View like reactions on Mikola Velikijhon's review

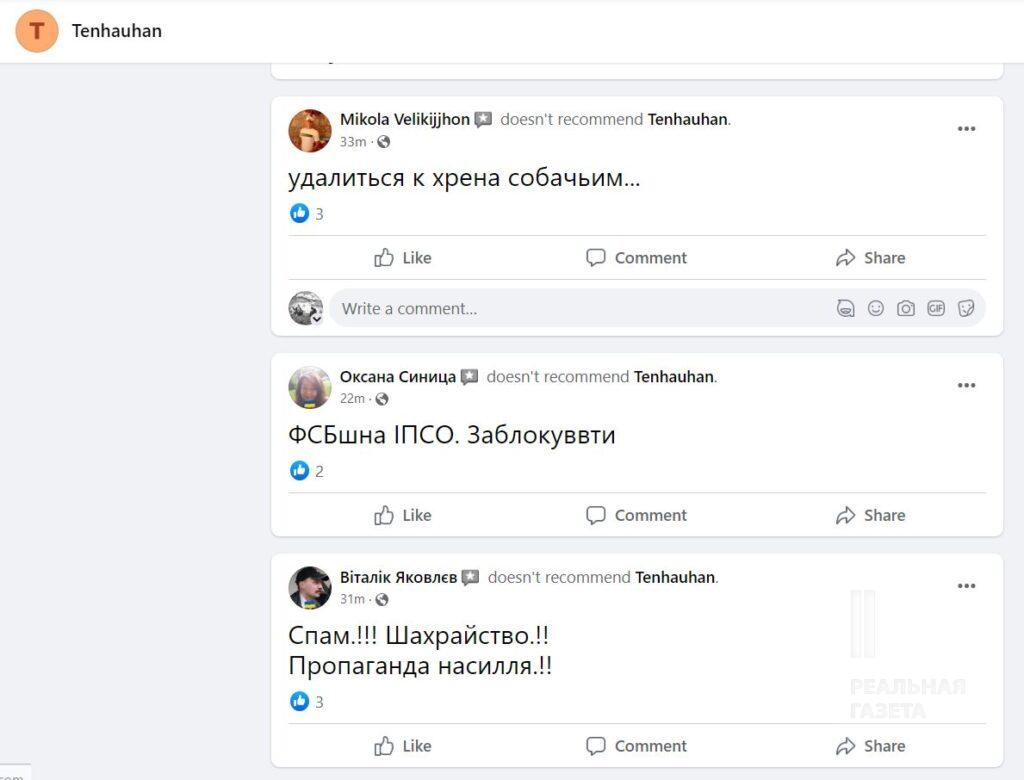(x=306, y=213)
